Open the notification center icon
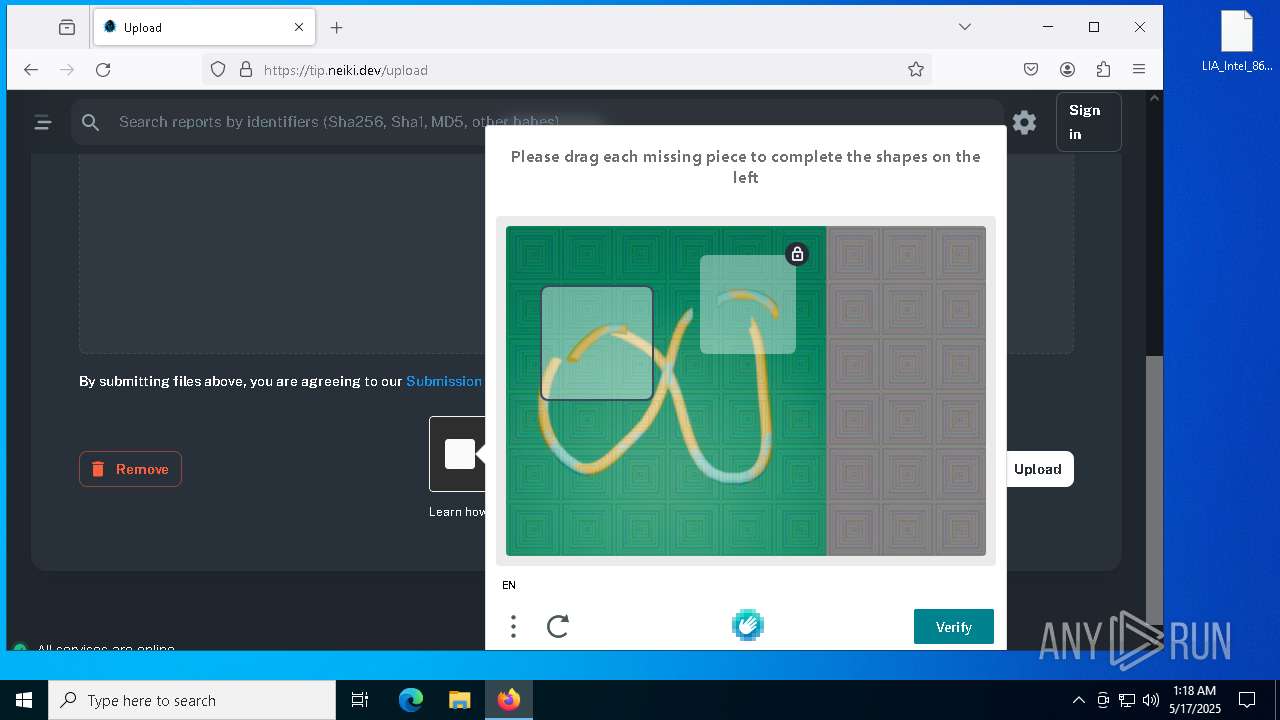Screen dimensions: 1280x720 click(1247, 700)
